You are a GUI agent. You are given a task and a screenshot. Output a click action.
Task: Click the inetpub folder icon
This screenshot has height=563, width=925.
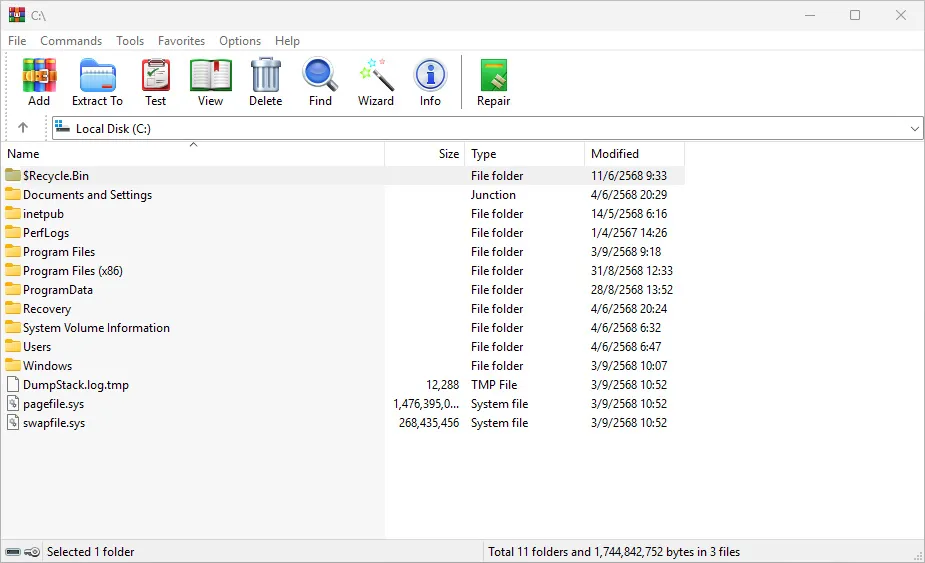(13, 213)
